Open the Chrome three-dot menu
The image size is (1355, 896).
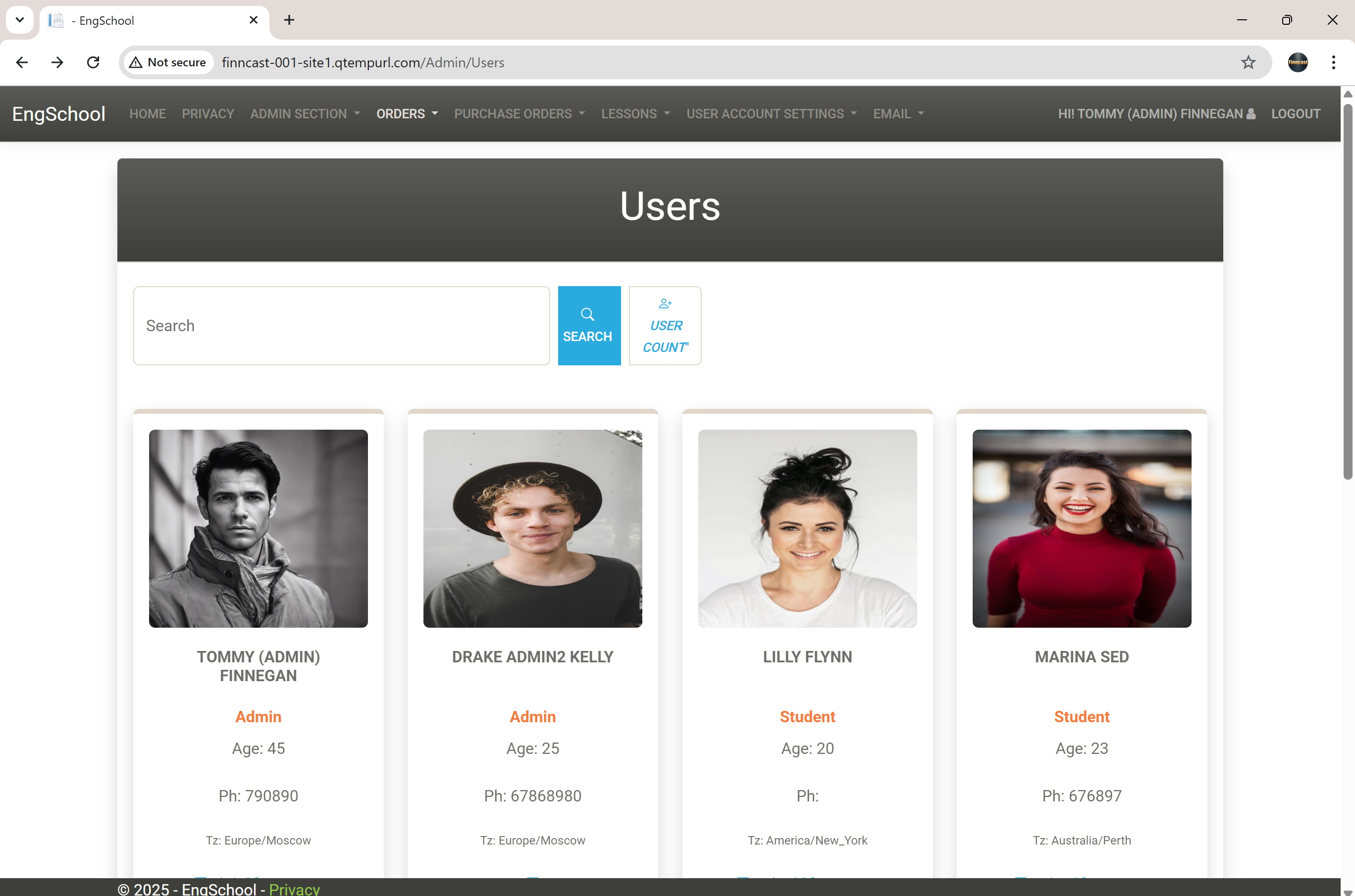pyautogui.click(x=1333, y=62)
